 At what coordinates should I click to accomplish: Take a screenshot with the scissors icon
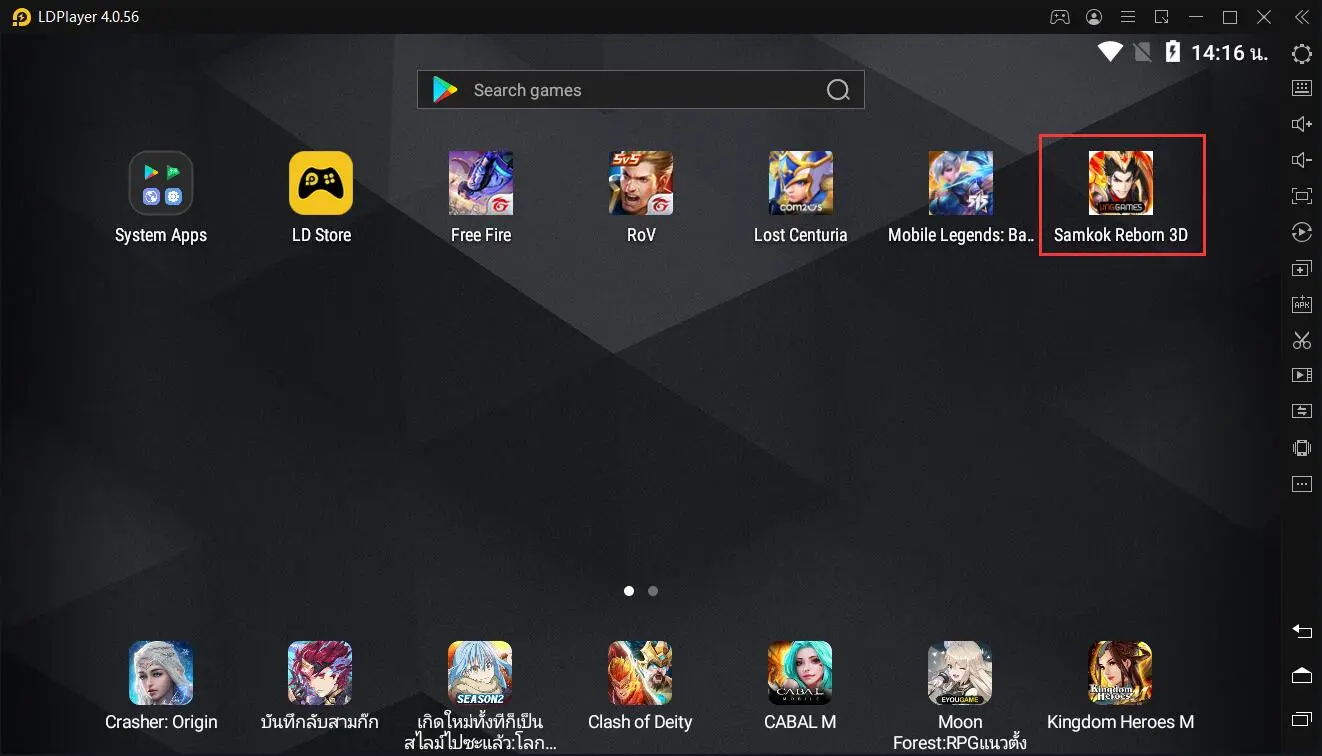[1301, 340]
